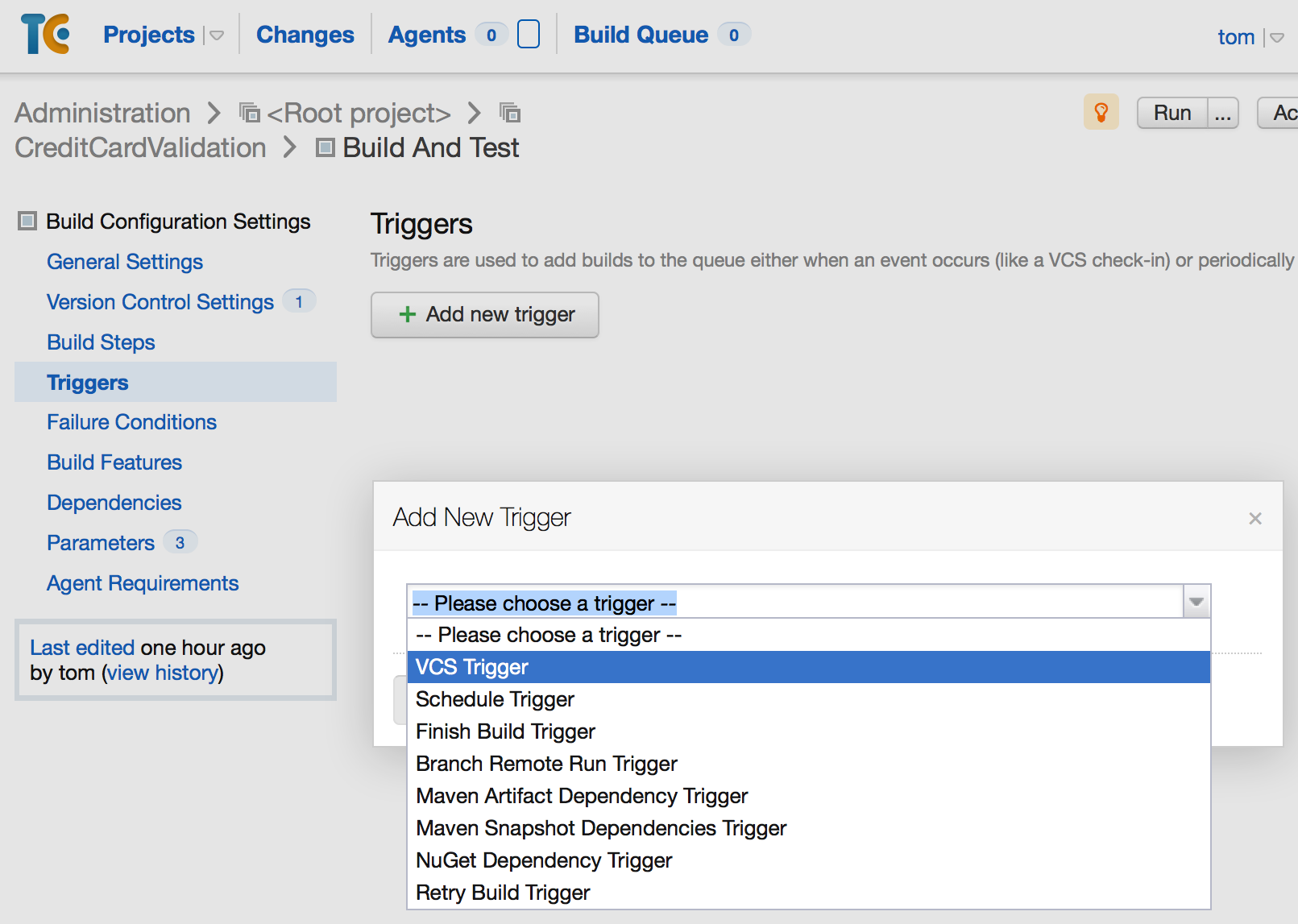Open the view history link
The height and width of the screenshot is (924, 1298).
coord(161,673)
